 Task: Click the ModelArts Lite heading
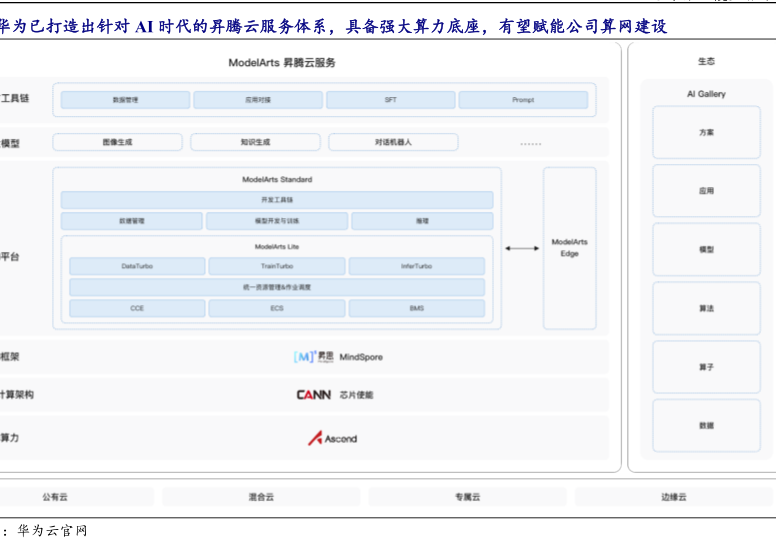(277, 247)
